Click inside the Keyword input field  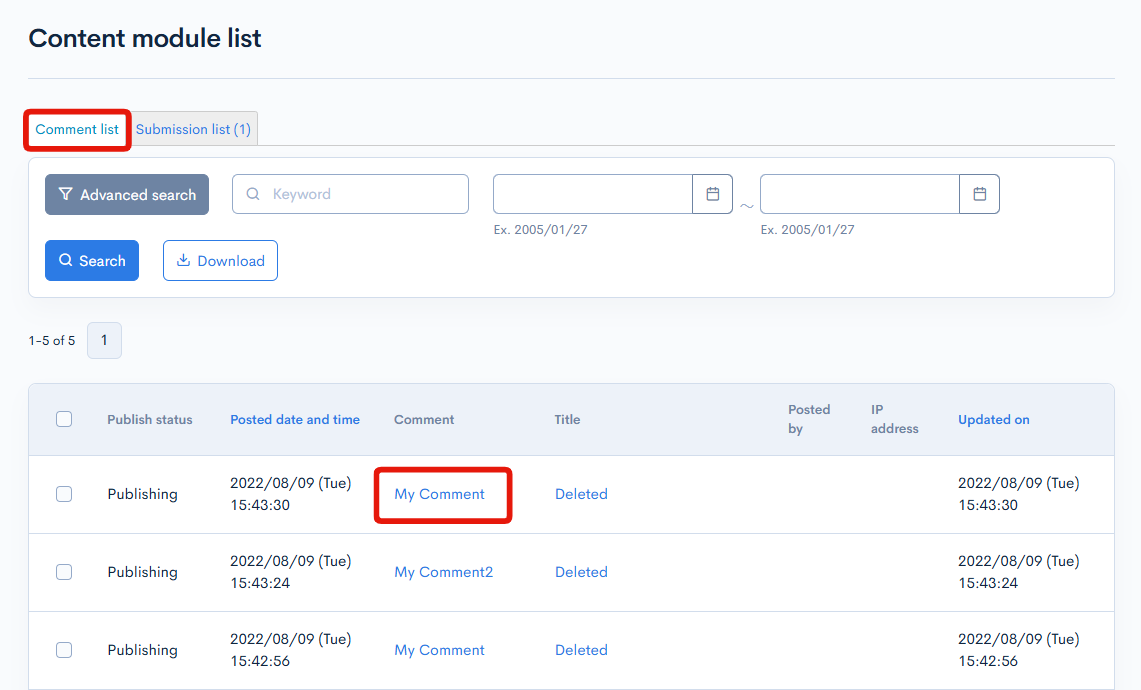(350, 193)
